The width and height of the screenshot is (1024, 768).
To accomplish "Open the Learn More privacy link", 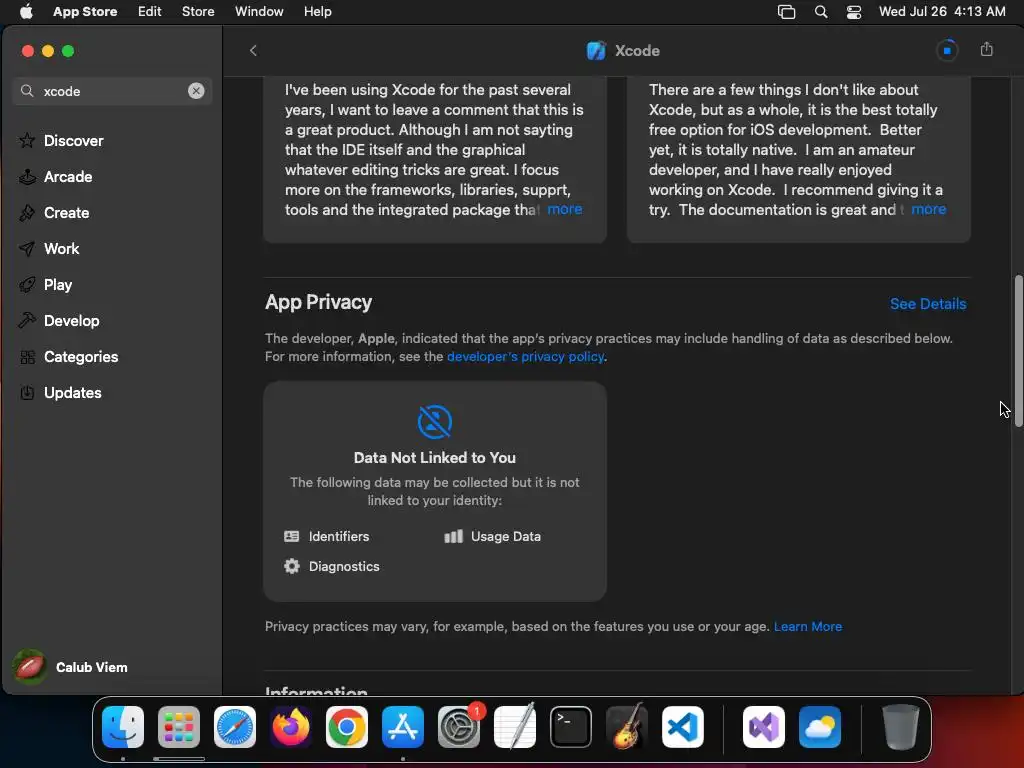I will (x=808, y=626).
